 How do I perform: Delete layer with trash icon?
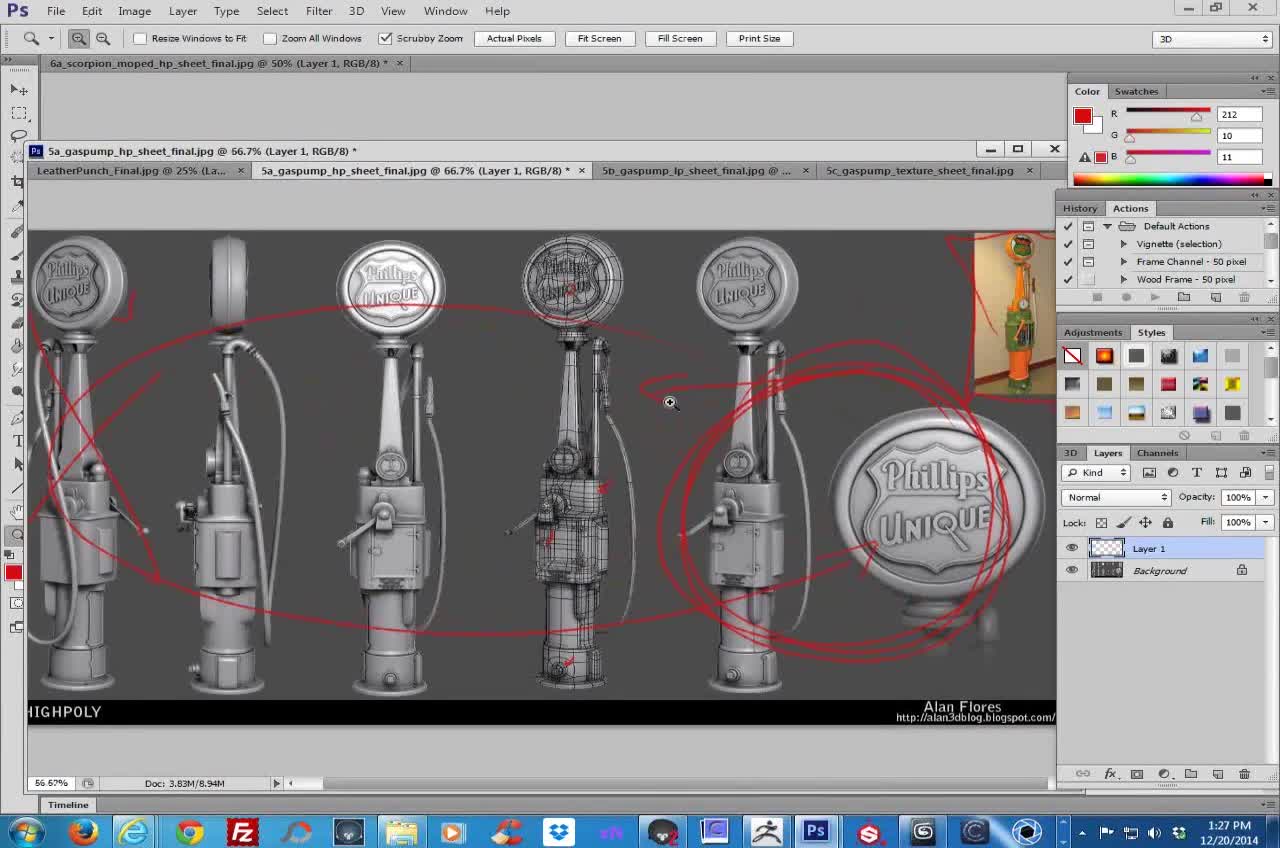(x=1244, y=774)
